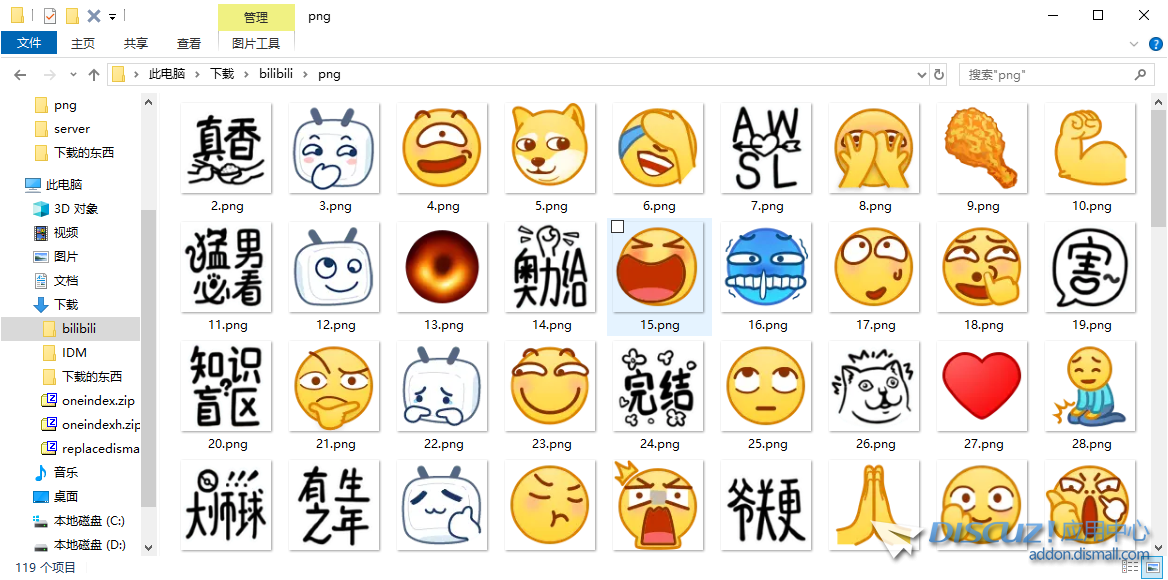Open Help via the blue question mark

point(1154,44)
